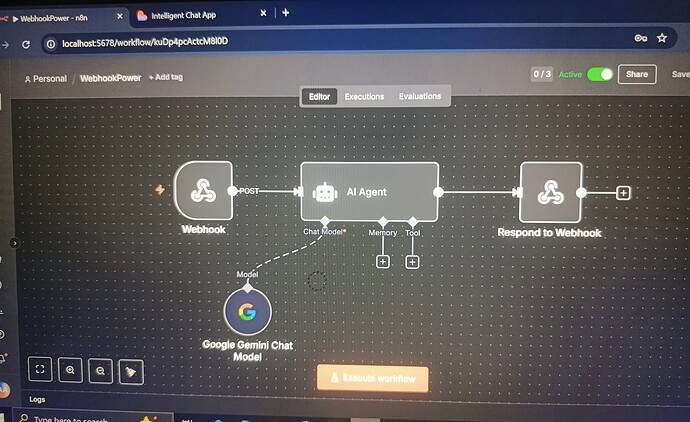Click the Execute workflow button
This screenshot has height=422, width=690.
coord(372,378)
